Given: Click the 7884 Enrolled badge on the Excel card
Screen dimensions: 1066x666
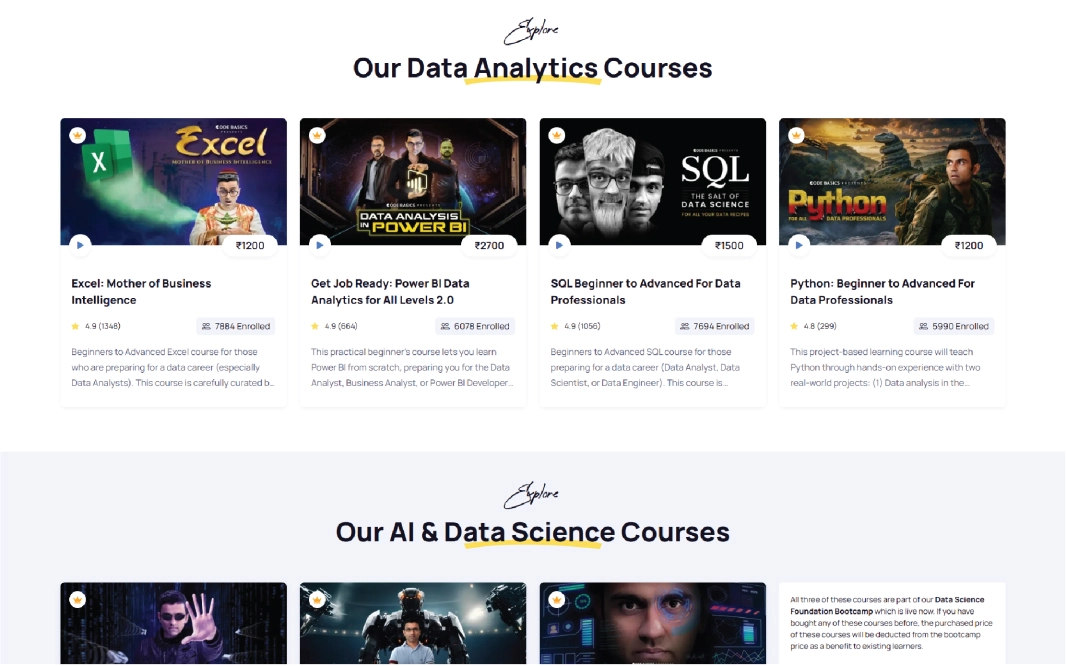Looking at the screenshot, I should [236, 325].
